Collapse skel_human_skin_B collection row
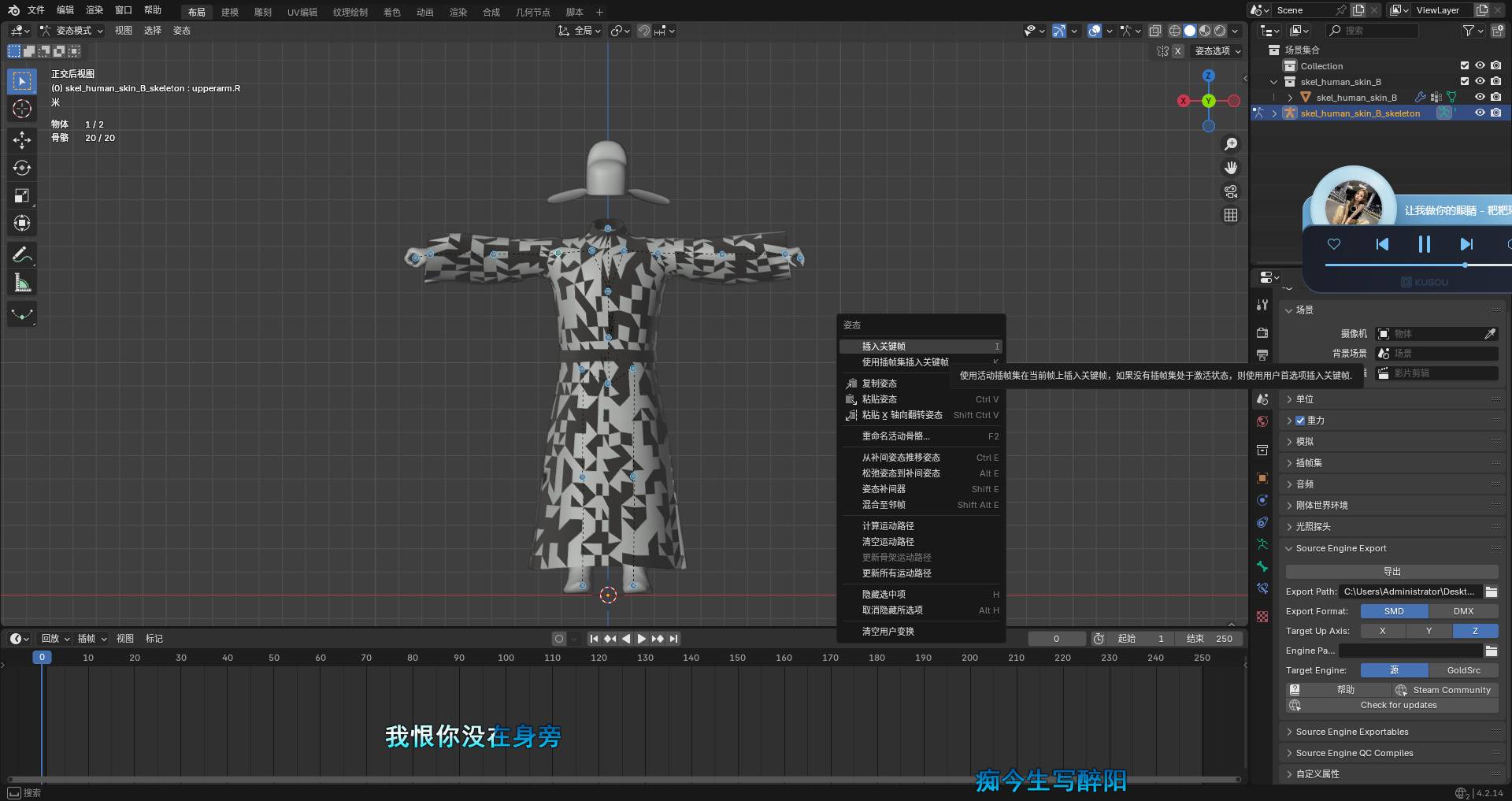The width and height of the screenshot is (1512, 801). click(1274, 82)
